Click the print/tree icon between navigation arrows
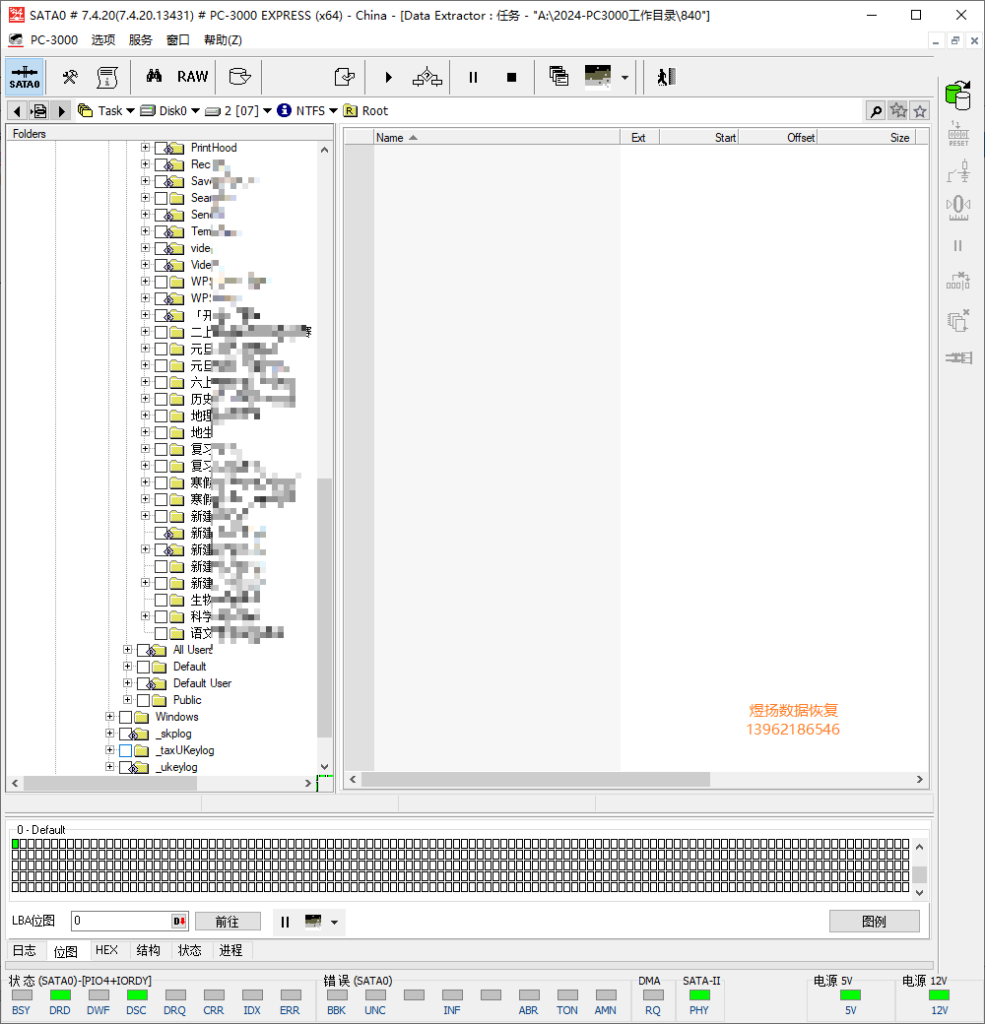Image resolution: width=985 pixels, height=1024 pixels. (39, 111)
